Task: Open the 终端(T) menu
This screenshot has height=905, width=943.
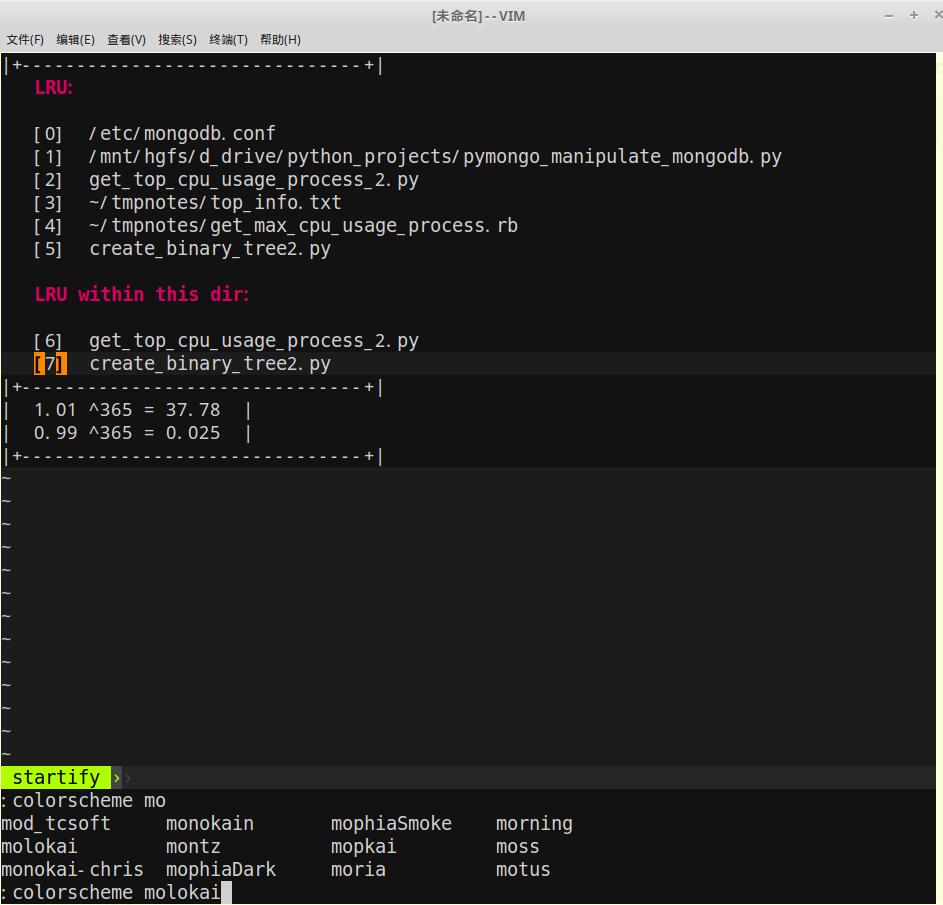Action: point(229,40)
